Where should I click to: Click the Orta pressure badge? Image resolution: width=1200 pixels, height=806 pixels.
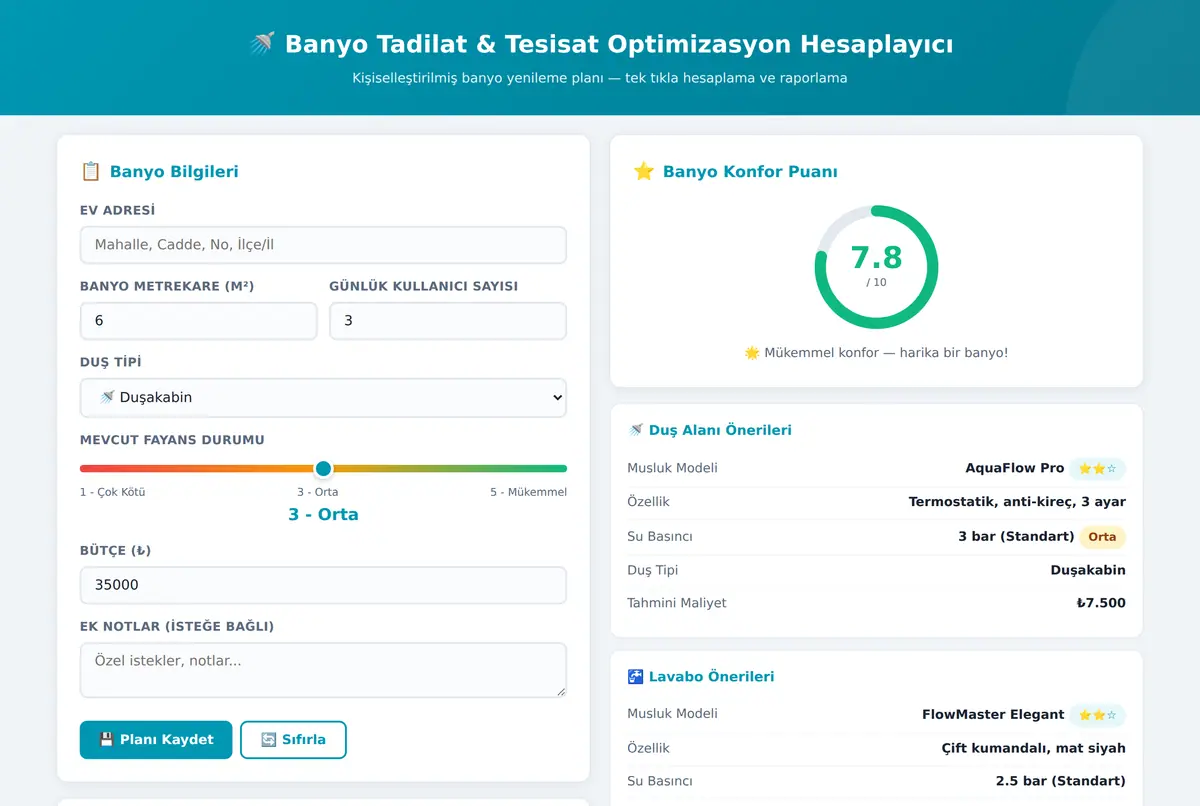[x=1102, y=537]
